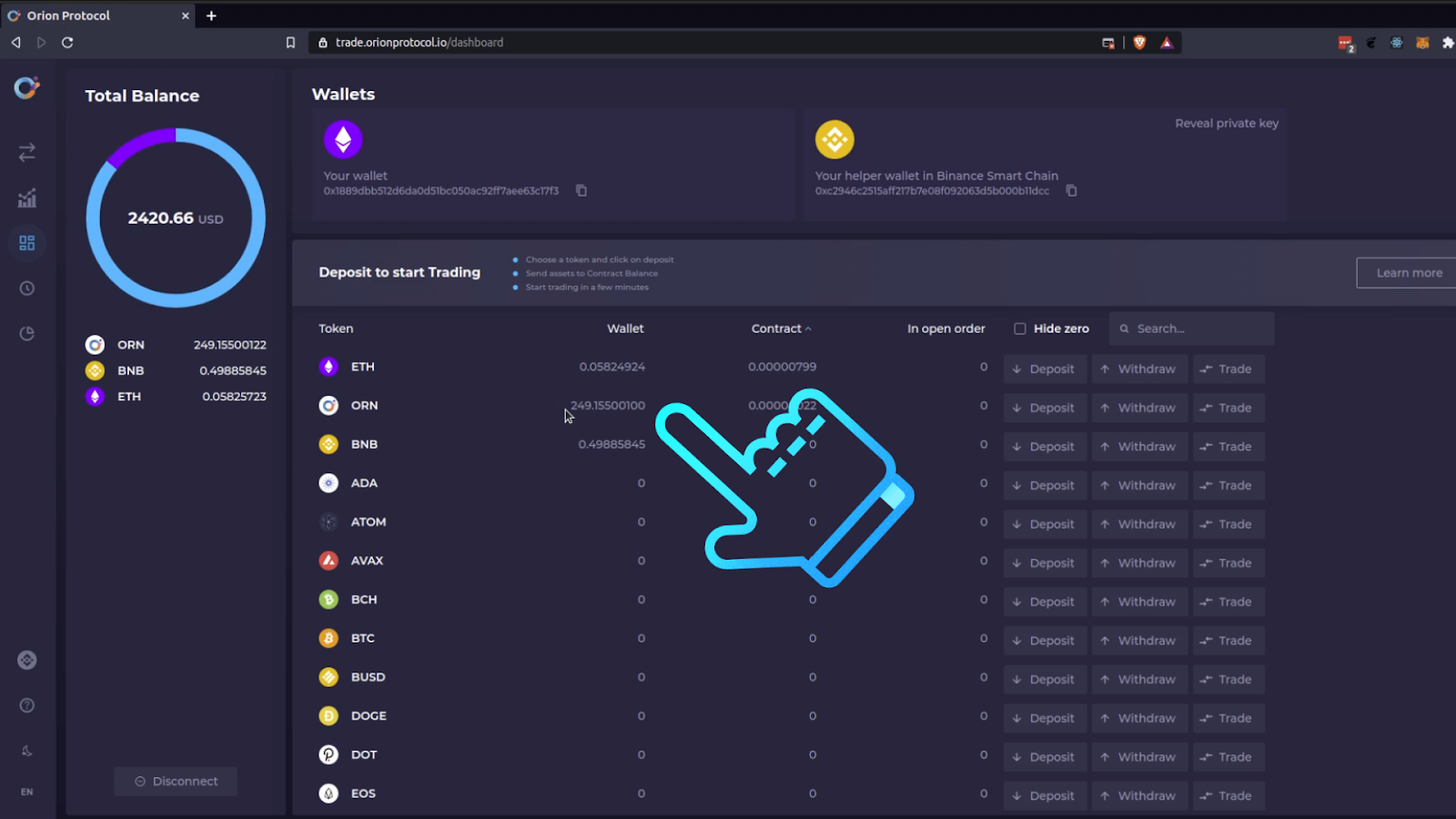The image size is (1456, 819).
Task: Click Trade in the BUSD row
Action: point(1228,679)
